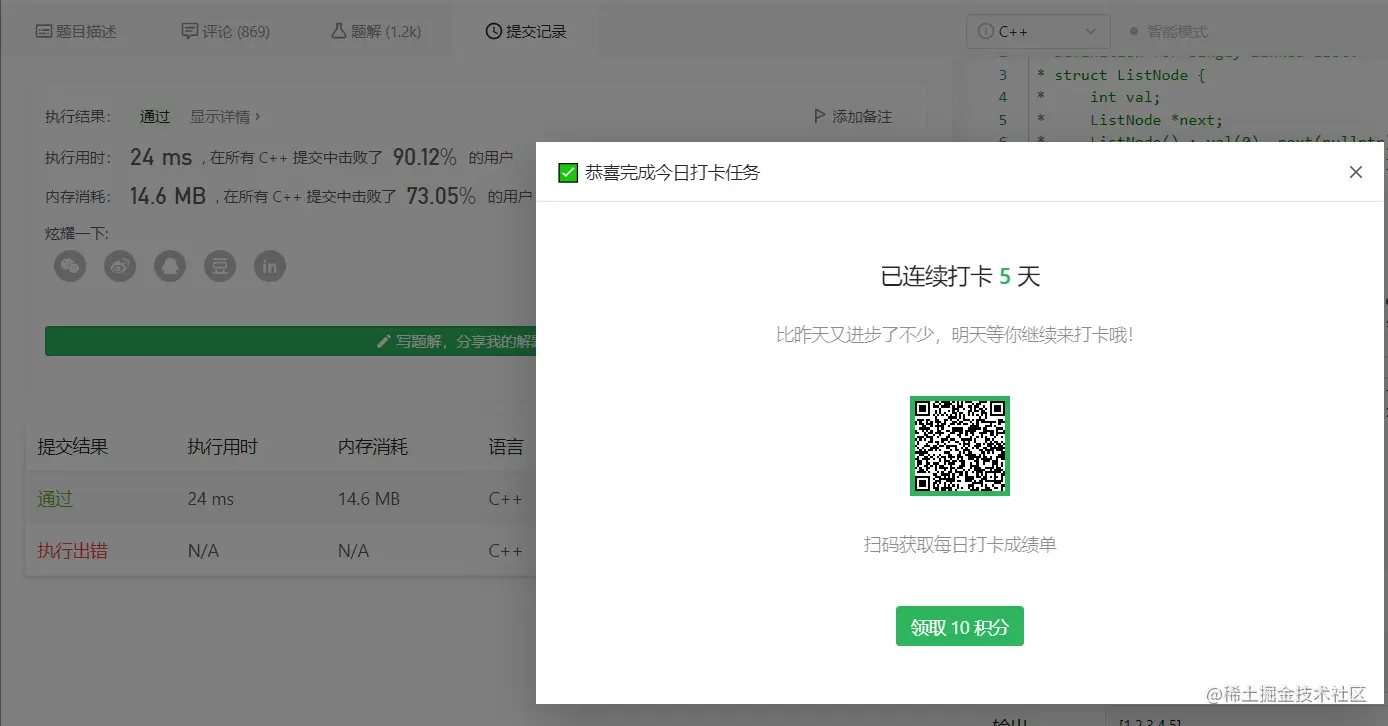This screenshot has height=726, width=1388.
Task: Open the 通过 submission record
Action: pos(55,498)
